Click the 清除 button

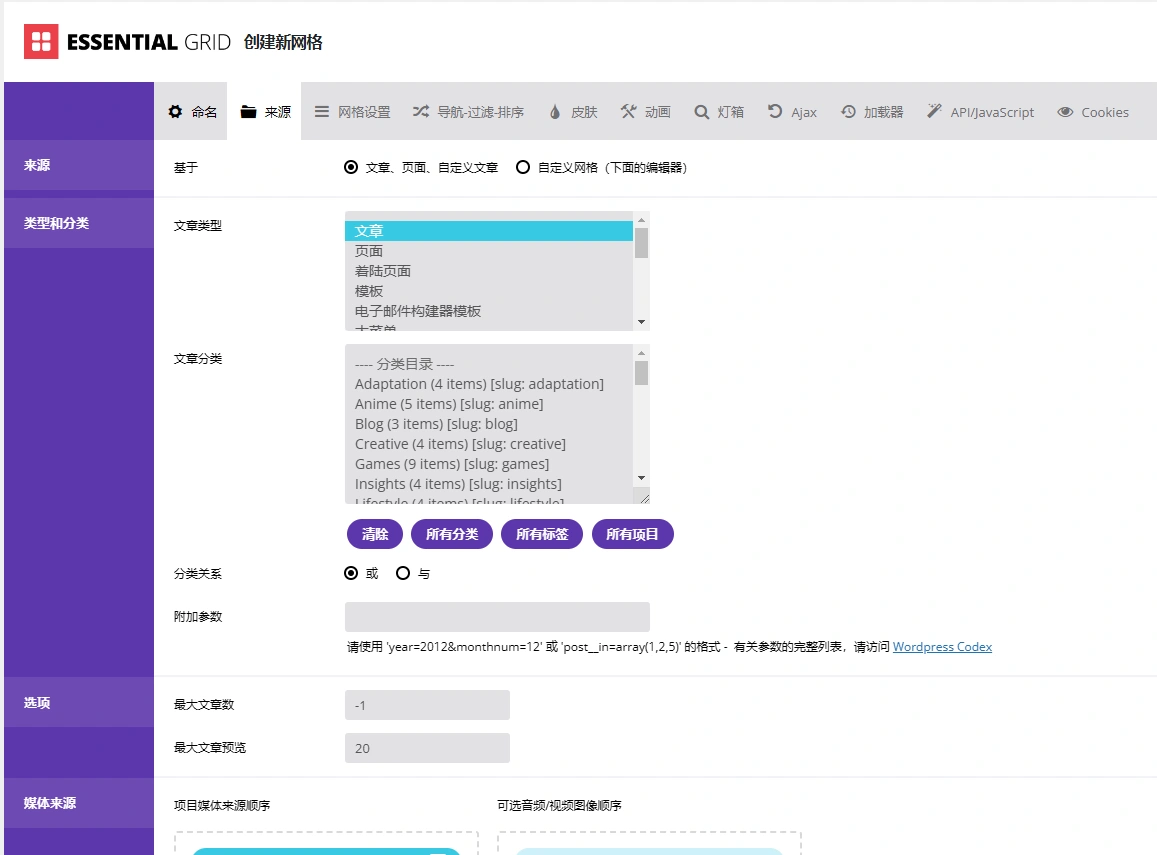coord(374,534)
